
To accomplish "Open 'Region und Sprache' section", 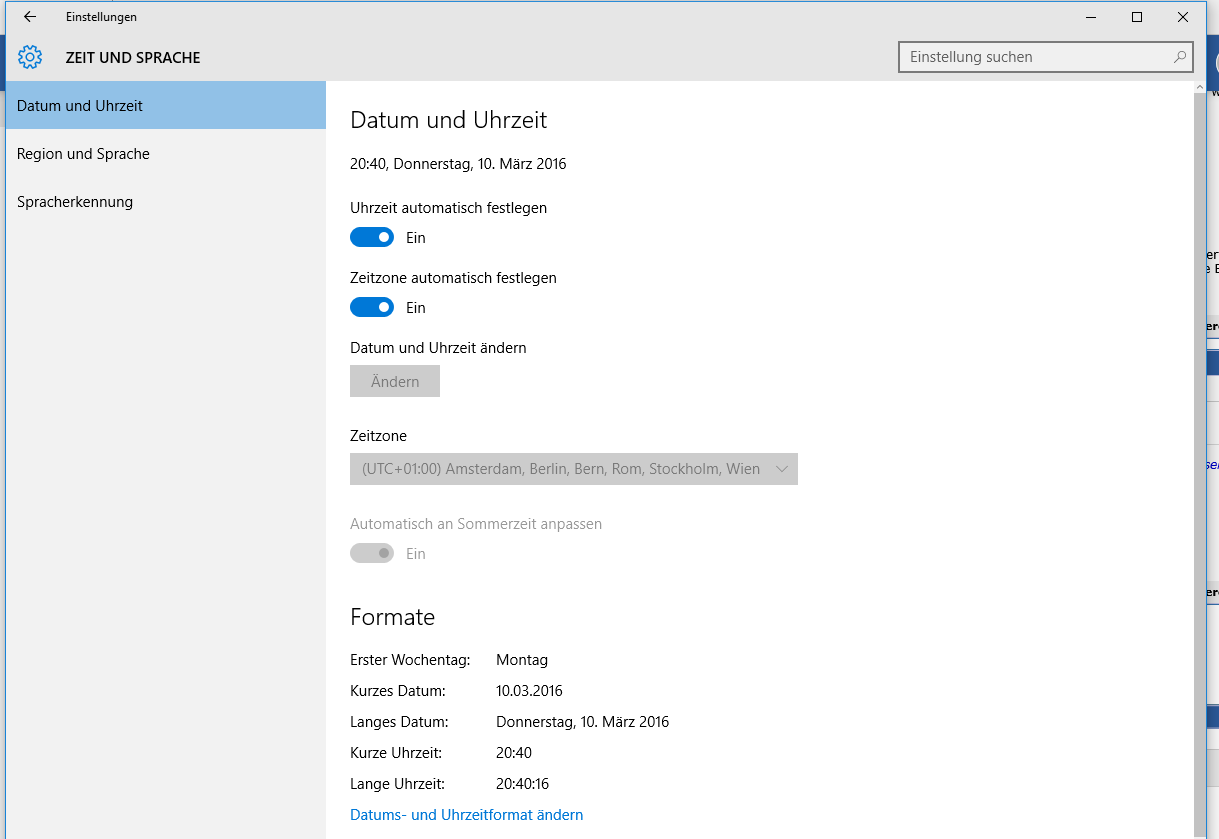I will tap(83, 154).
